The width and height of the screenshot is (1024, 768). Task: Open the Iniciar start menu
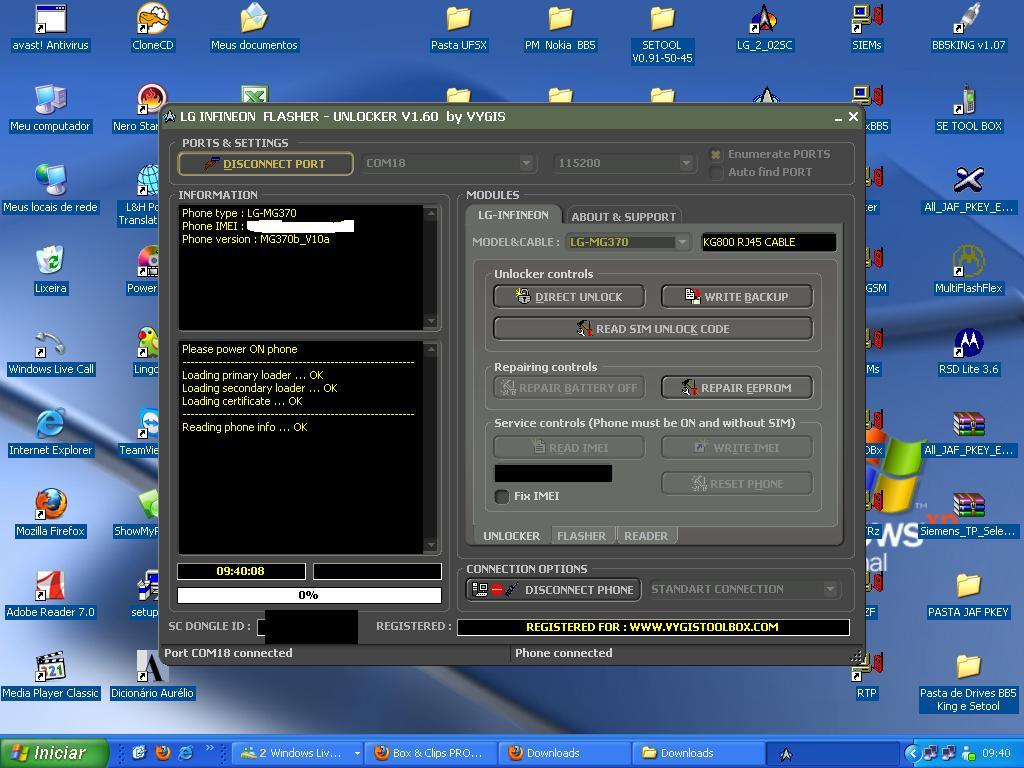point(54,753)
